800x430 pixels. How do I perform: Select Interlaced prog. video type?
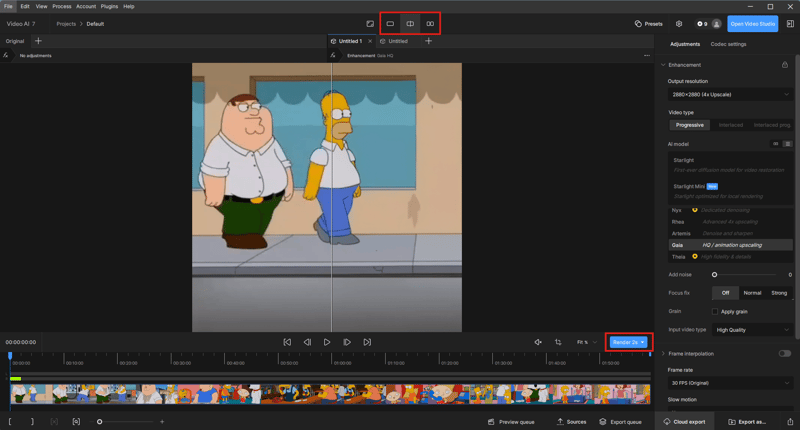point(772,125)
